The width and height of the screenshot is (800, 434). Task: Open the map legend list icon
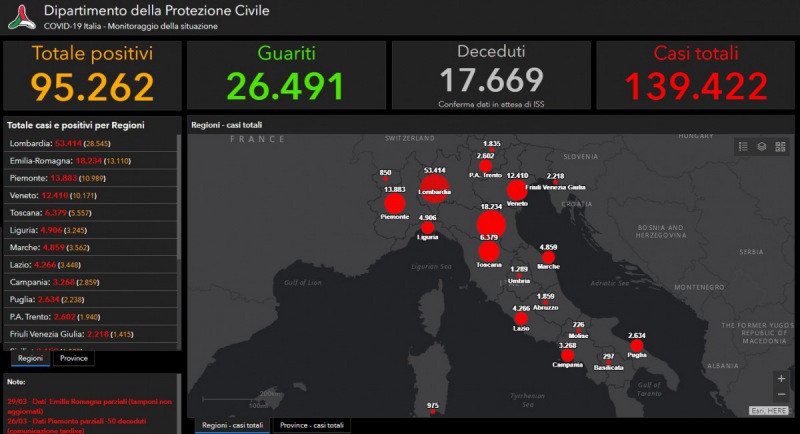tap(743, 146)
